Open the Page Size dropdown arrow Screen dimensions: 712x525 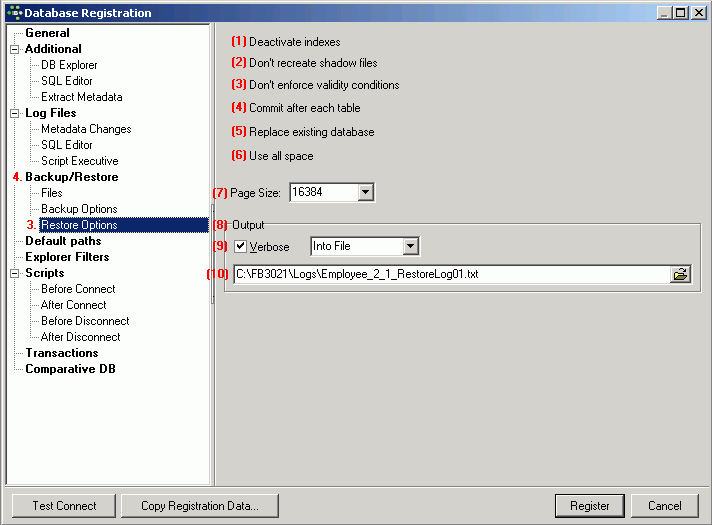click(365, 192)
